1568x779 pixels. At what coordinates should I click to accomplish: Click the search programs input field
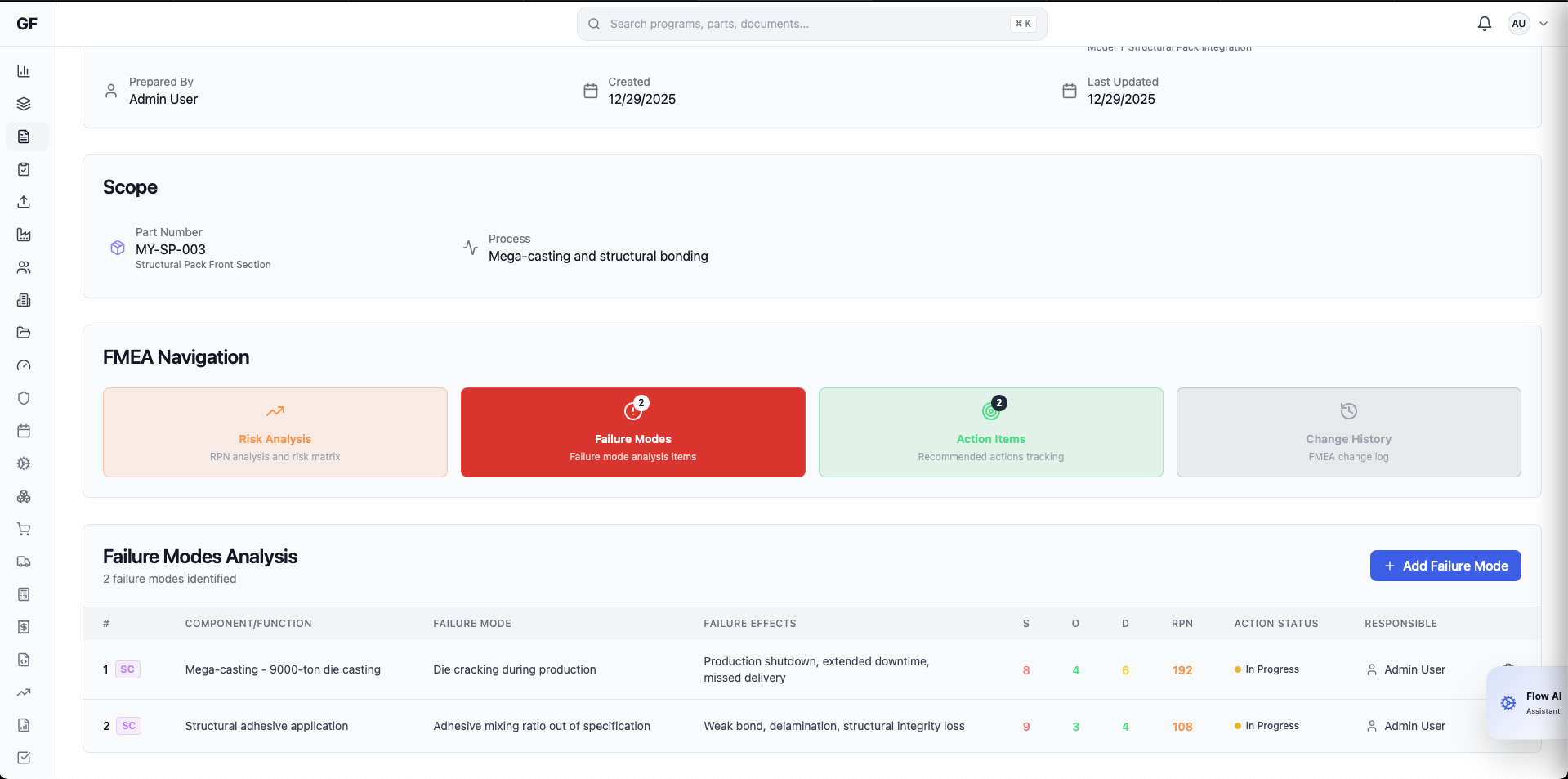tap(809, 24)
